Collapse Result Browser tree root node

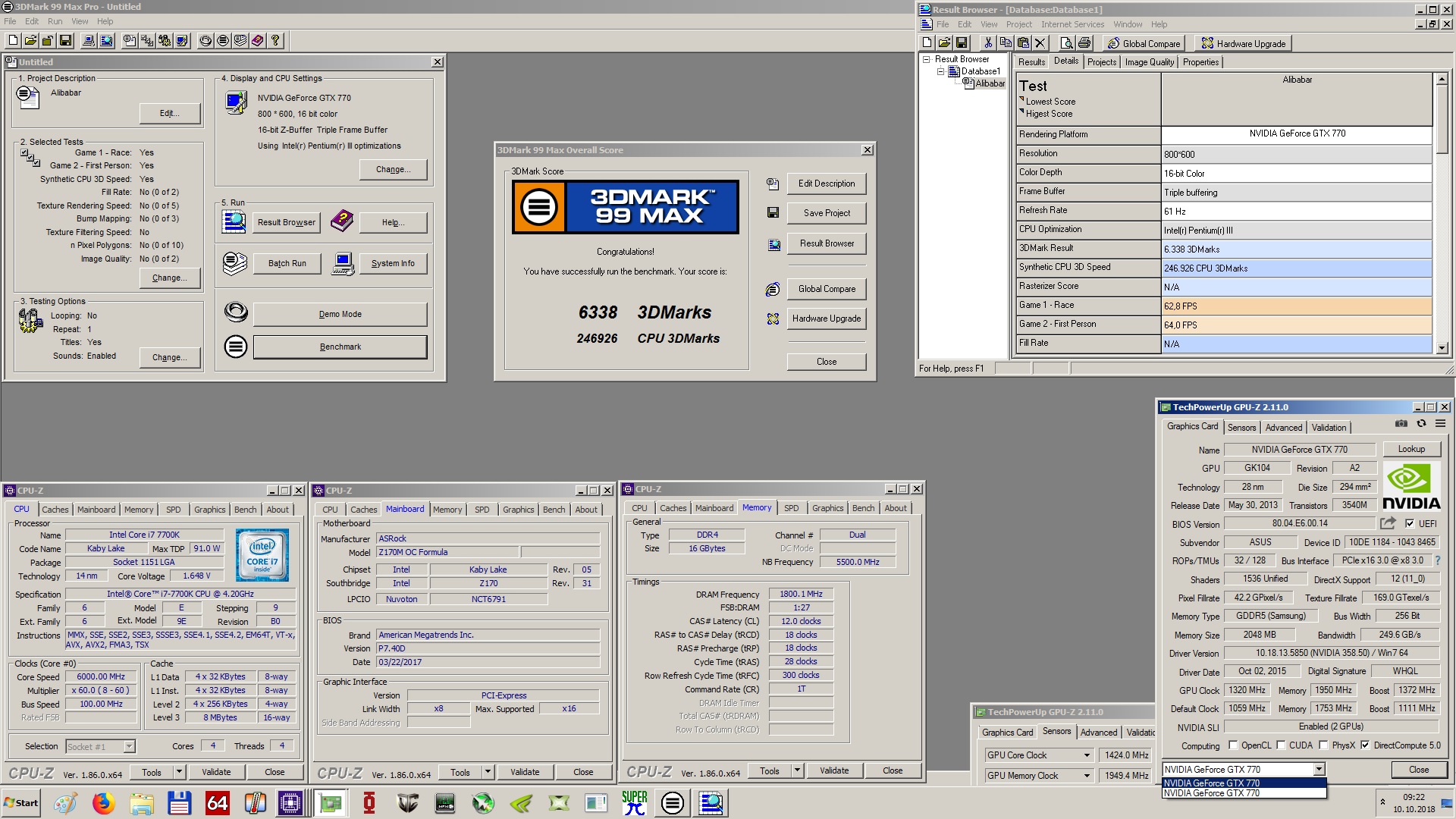(926, 59)
